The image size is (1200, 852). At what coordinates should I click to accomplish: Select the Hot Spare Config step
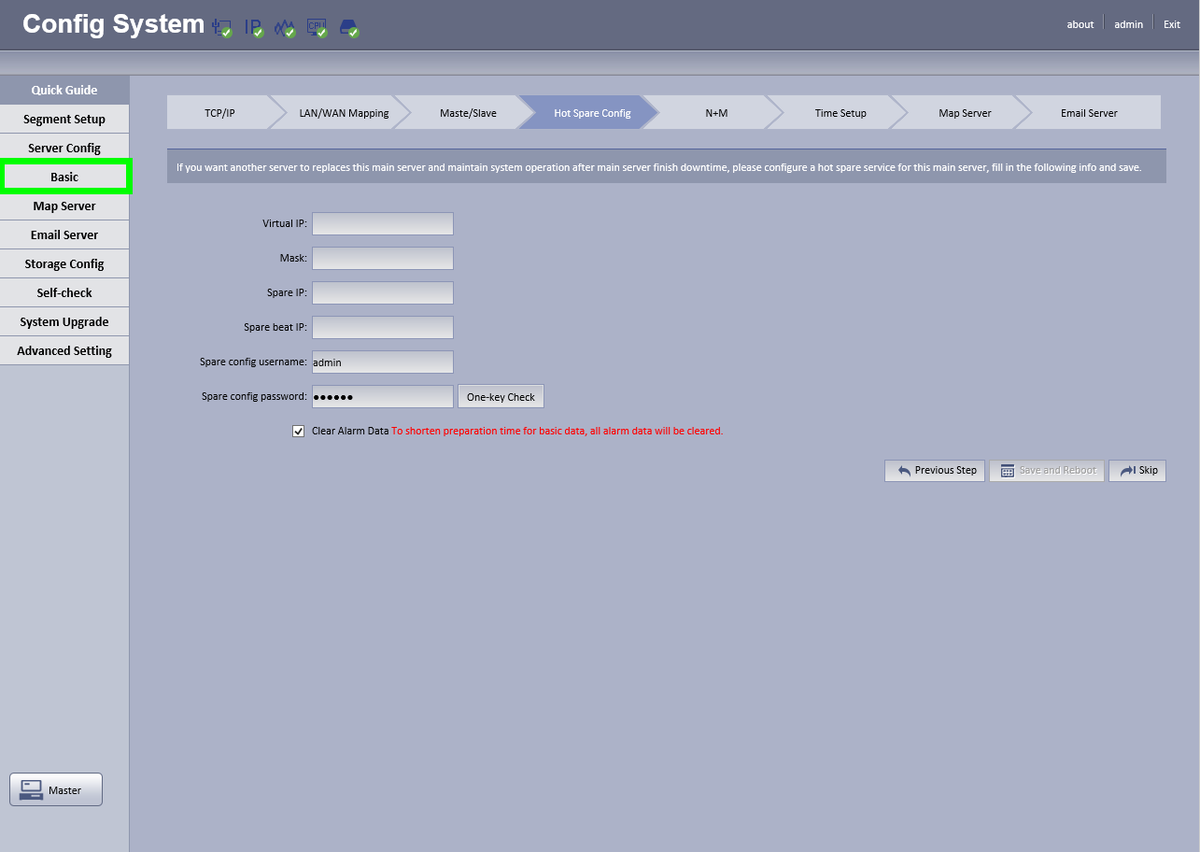[x=592, y=113]
